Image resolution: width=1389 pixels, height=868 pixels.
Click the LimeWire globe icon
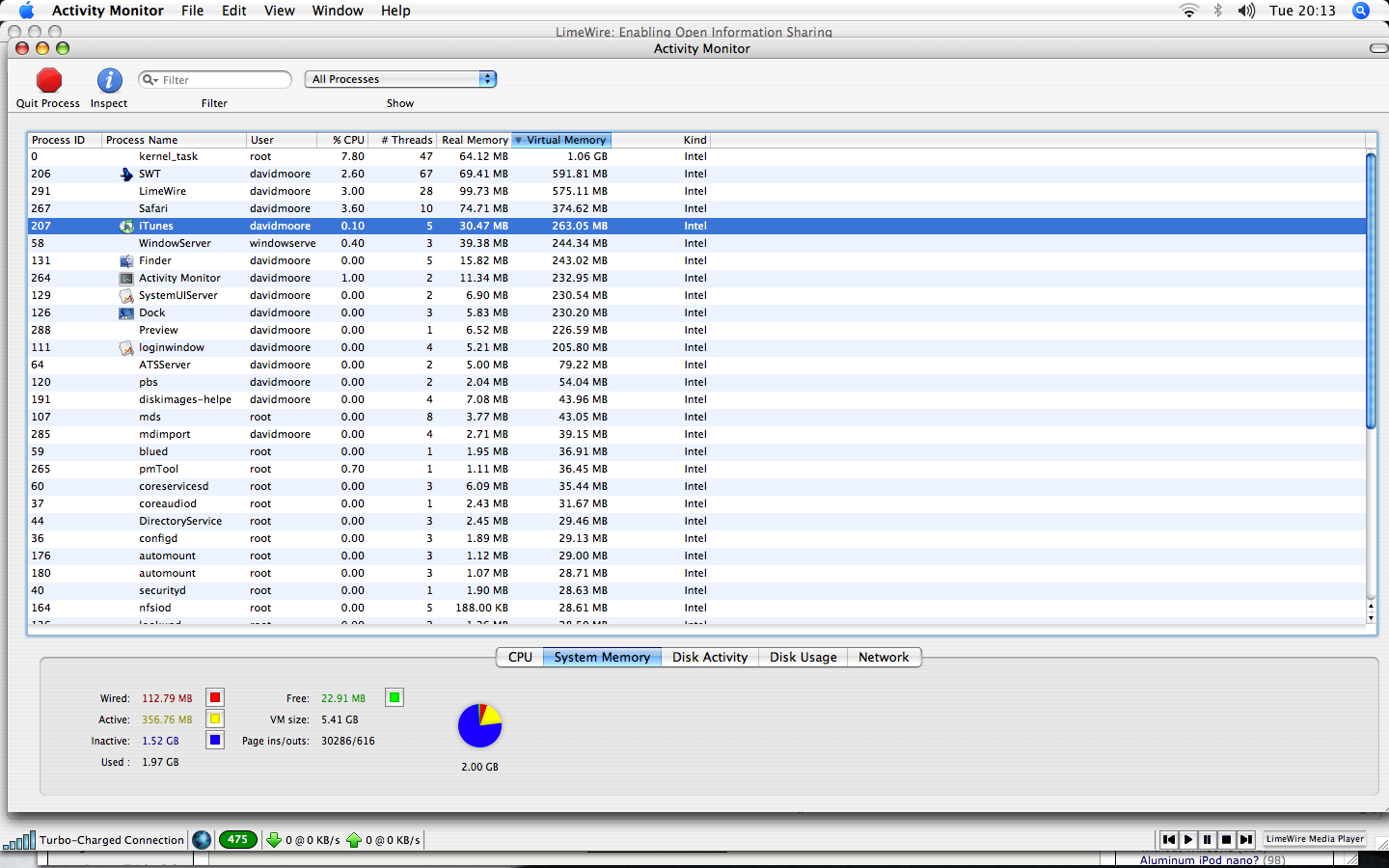pyautogui.click(x=202, y=840)
